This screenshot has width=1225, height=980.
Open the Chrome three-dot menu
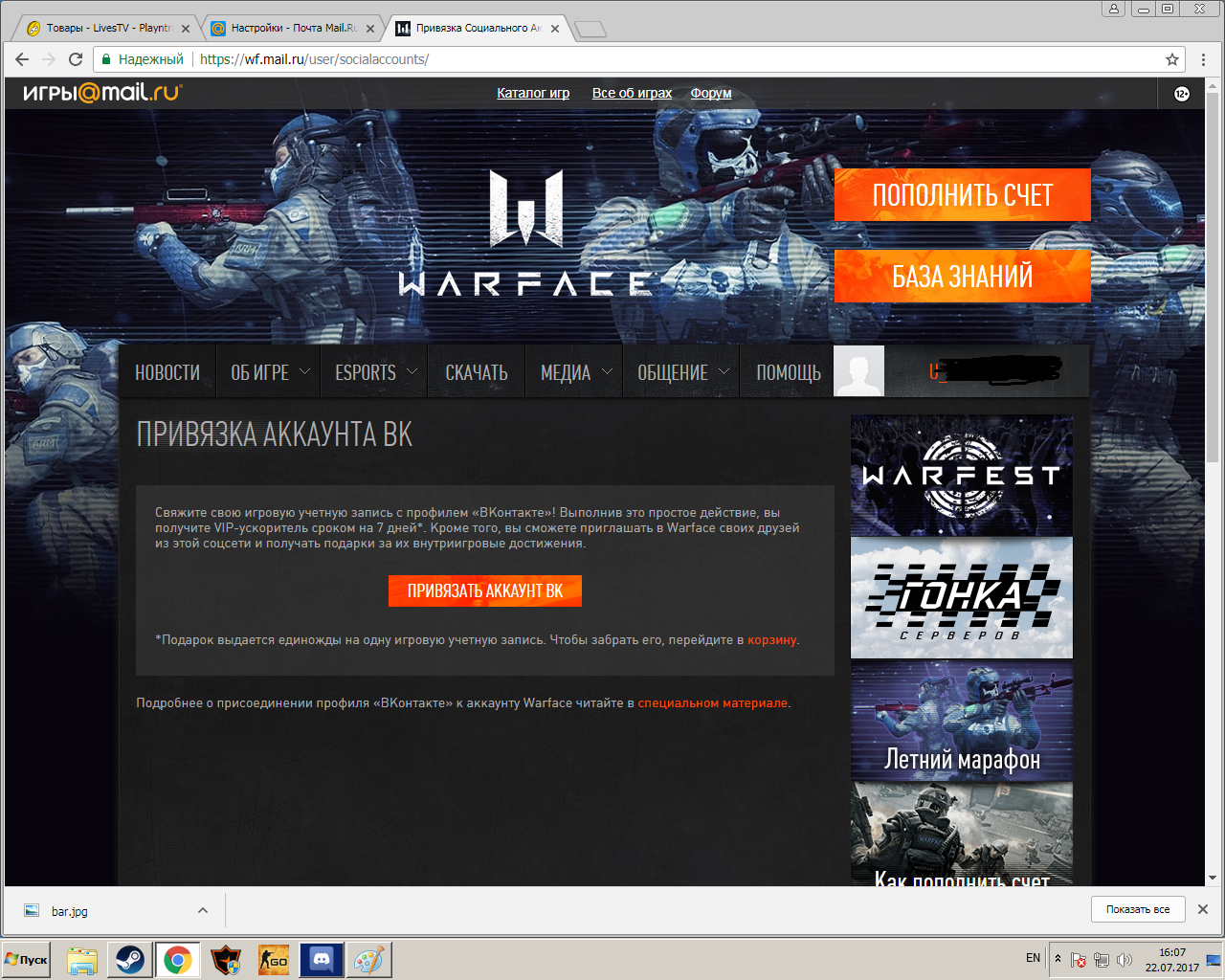click(x=1203, y=59)
